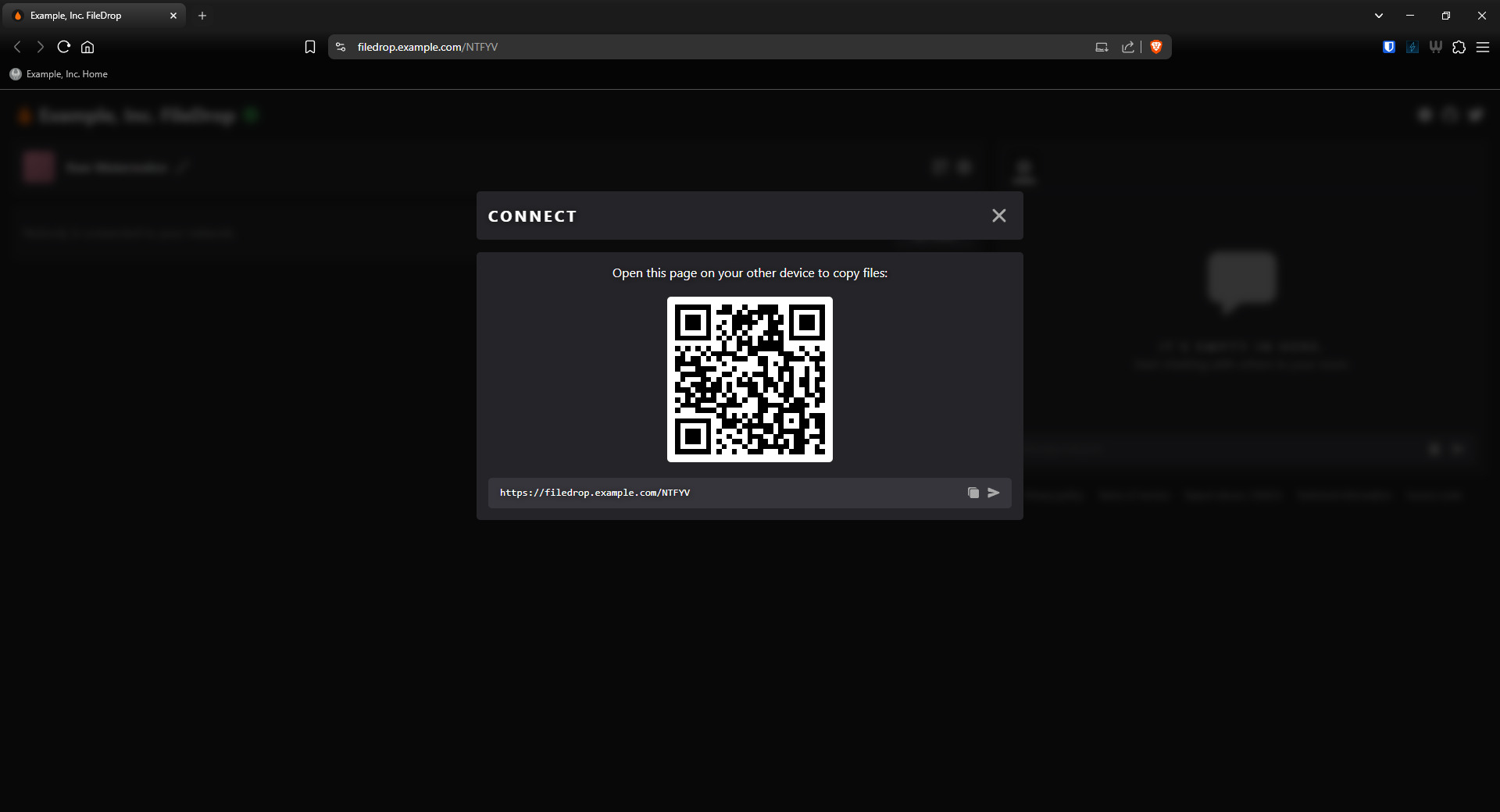Image resolution: width=1500 pixels, height=812 pixels.
Task: Open Brave Shields lion icon
Action: [1156, 47]
